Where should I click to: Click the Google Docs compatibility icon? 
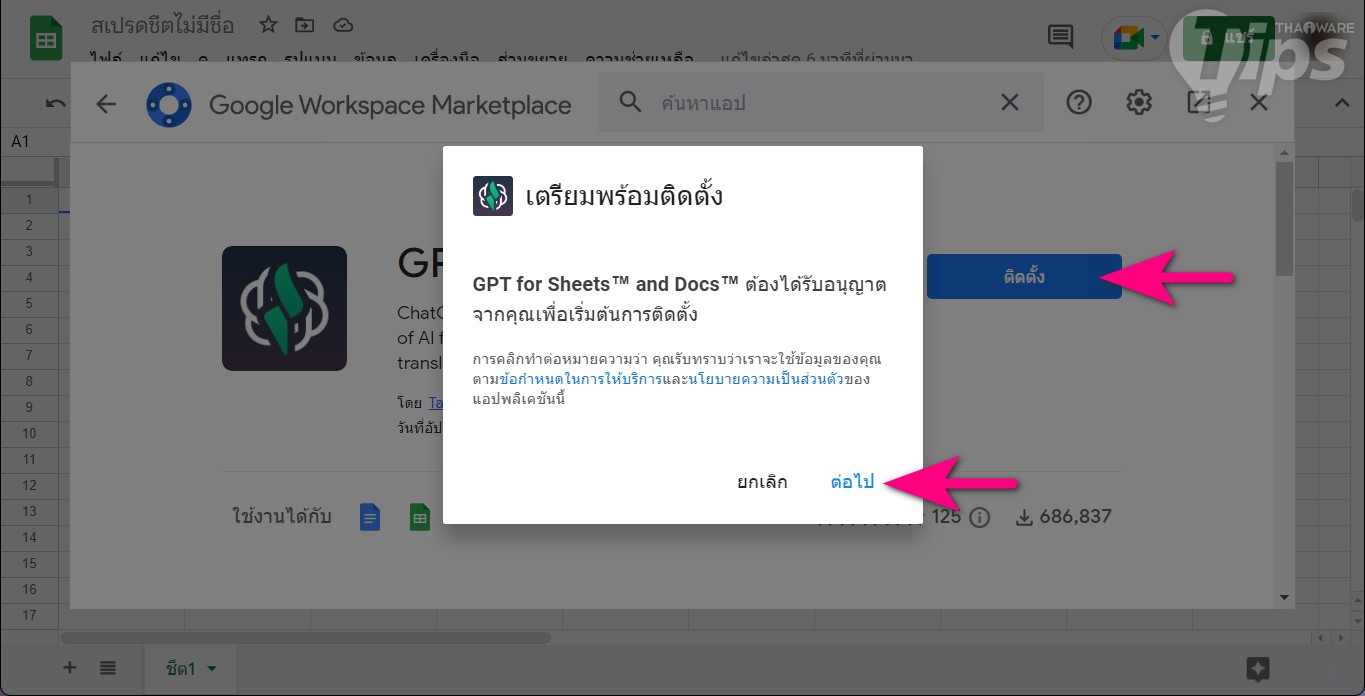[x=370, y=517]
